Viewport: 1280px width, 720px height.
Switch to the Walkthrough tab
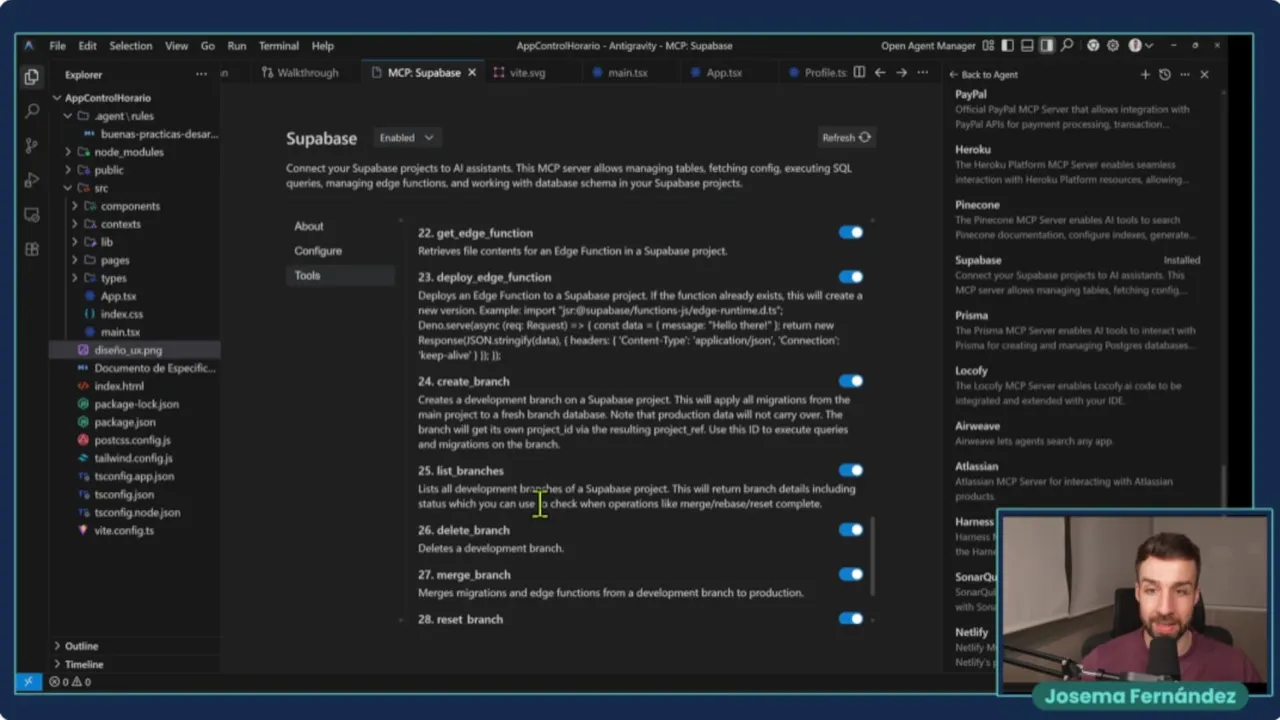coord(299,73)
